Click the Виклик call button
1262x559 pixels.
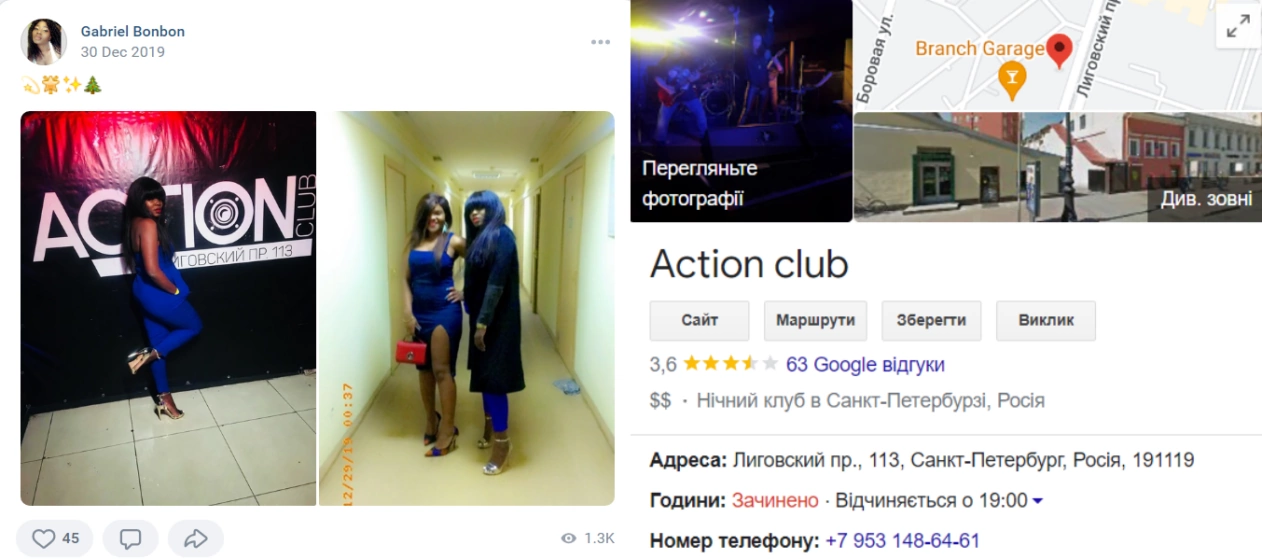tap(1046, 321)
